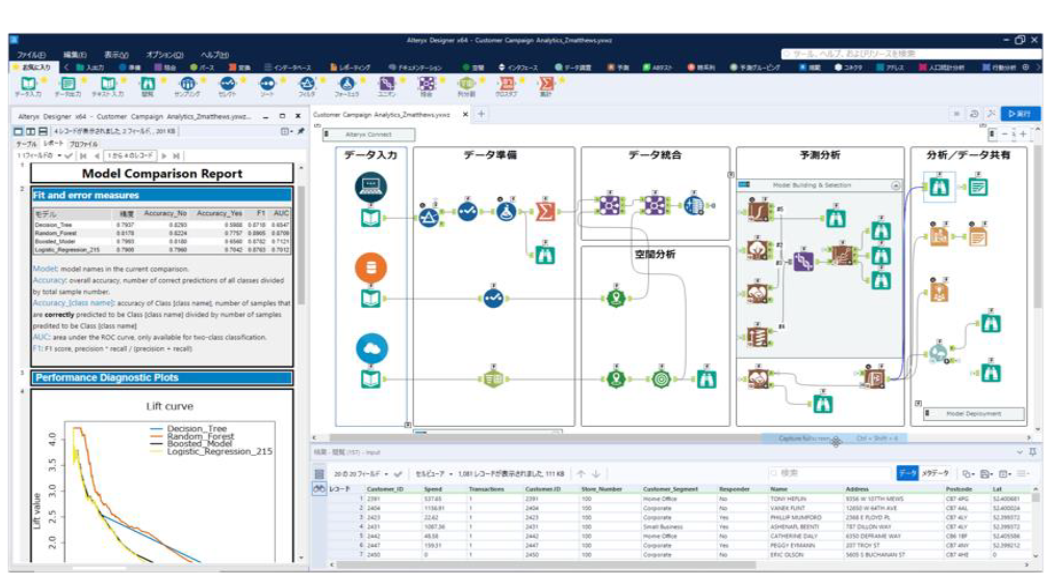Click the green Browse node in データ準備 container

(545, 256)
